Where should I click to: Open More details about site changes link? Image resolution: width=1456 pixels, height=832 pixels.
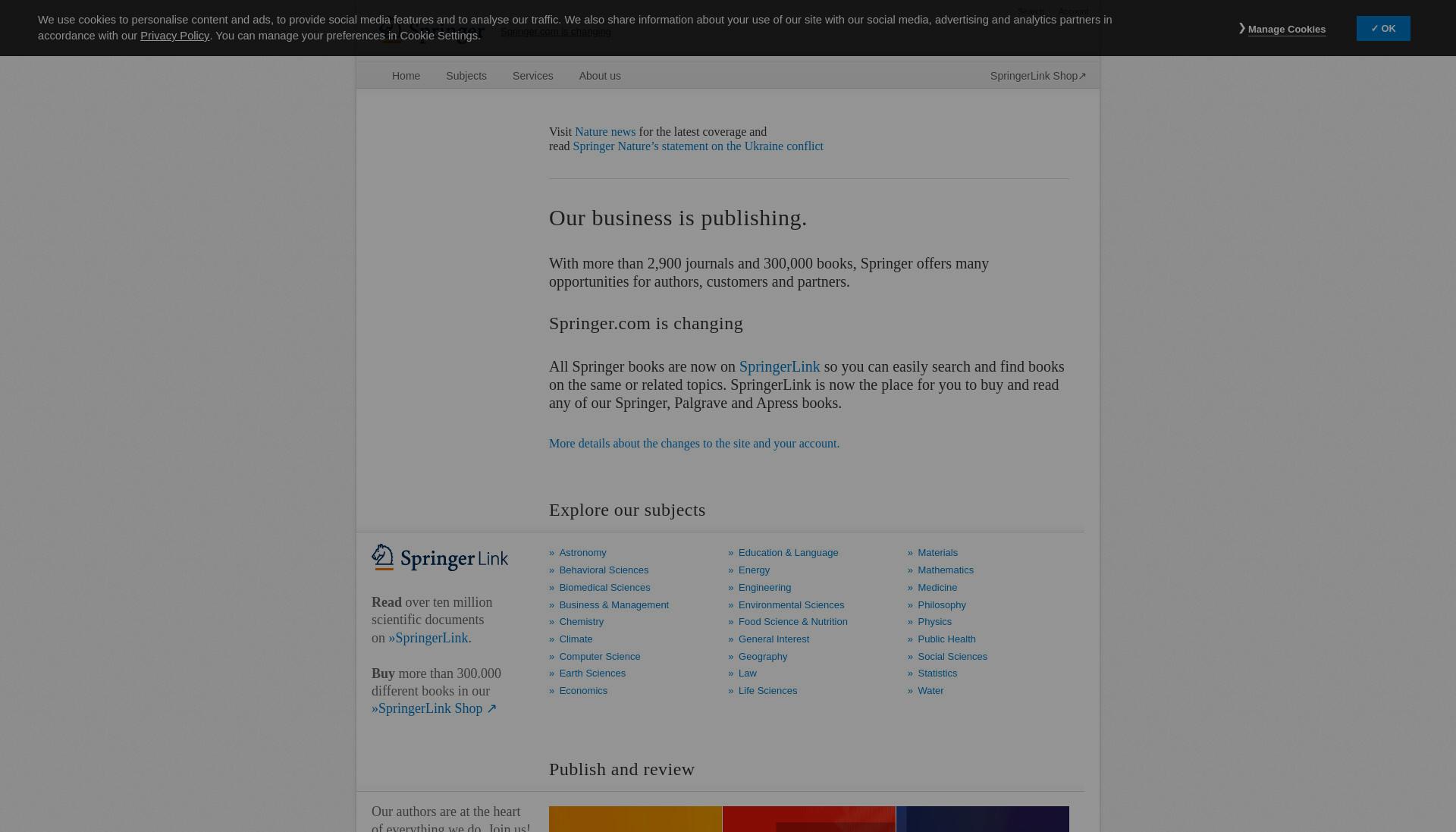[694, 444]
